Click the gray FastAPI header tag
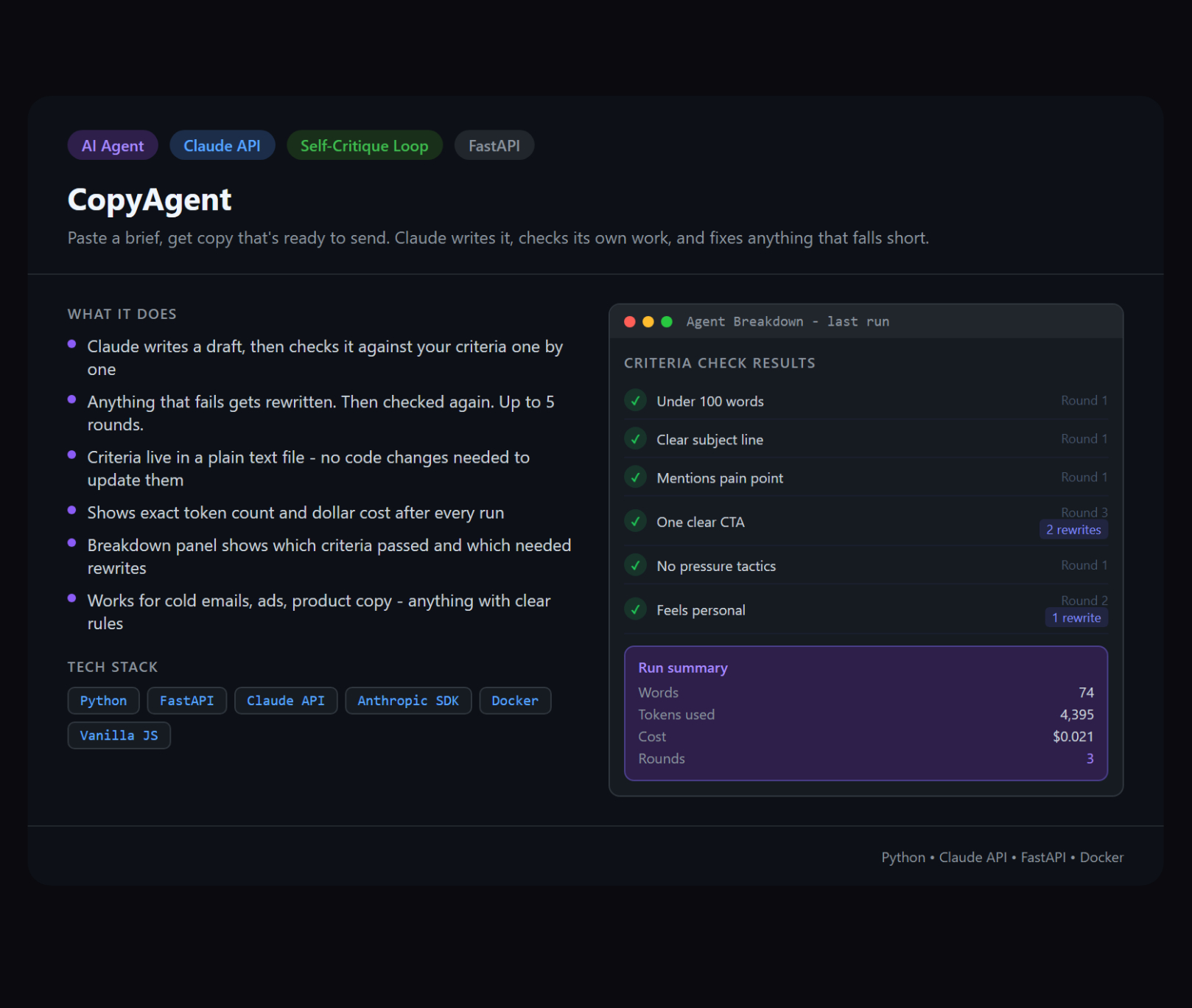The width and height of the screenshot is (1192, 1008). [x=494, y=146]
